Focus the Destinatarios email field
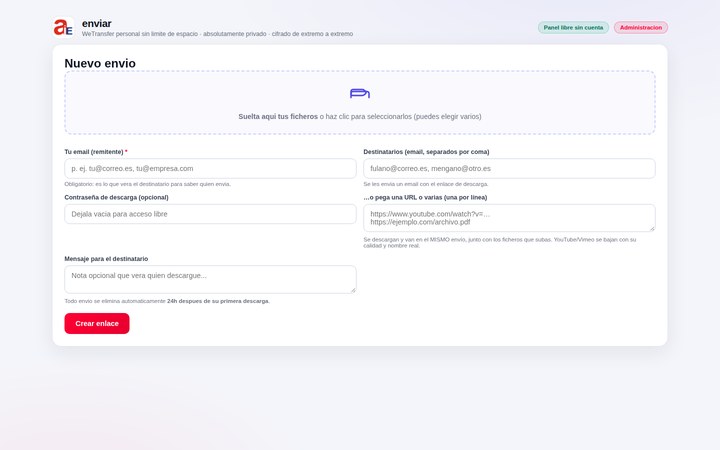This screenshot has height=450, width=720. pos(509,169)
